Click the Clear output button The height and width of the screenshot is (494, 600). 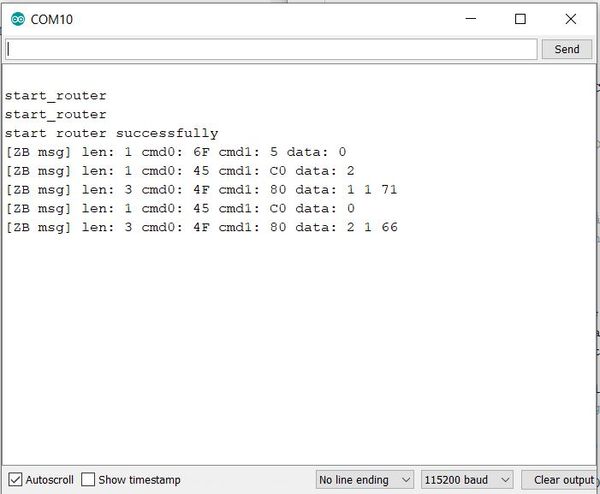click(x=560, y=479)
